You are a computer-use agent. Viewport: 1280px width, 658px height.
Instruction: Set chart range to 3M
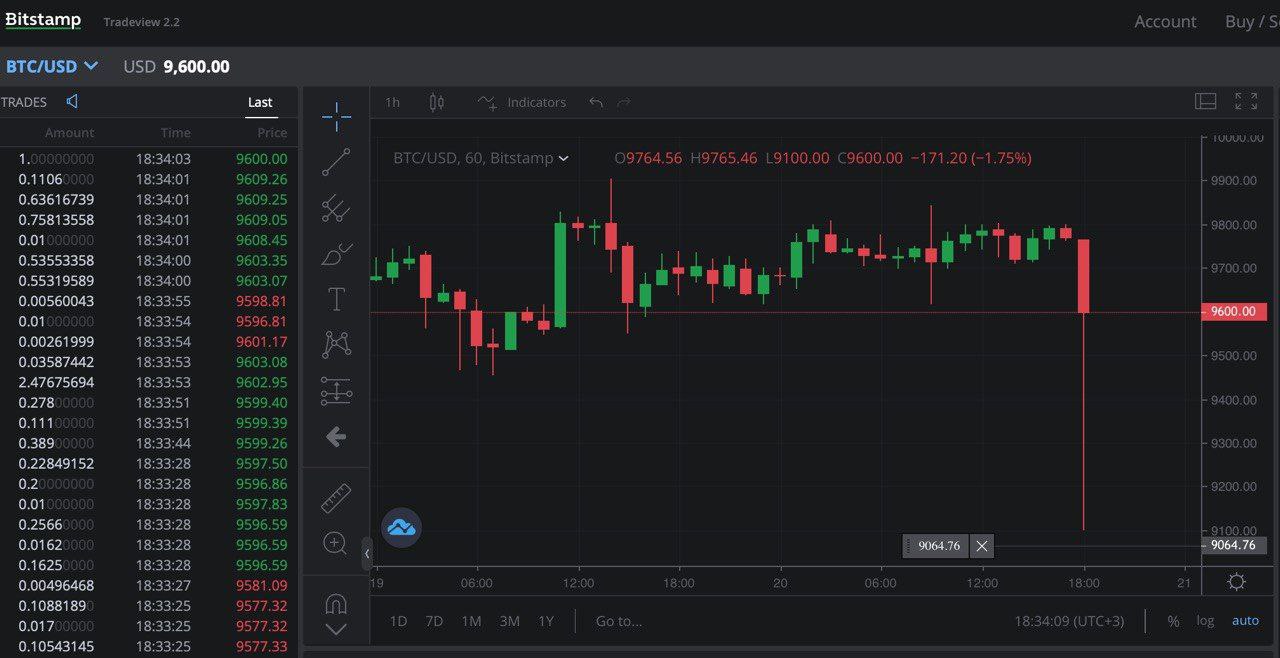tap(509, 621)
